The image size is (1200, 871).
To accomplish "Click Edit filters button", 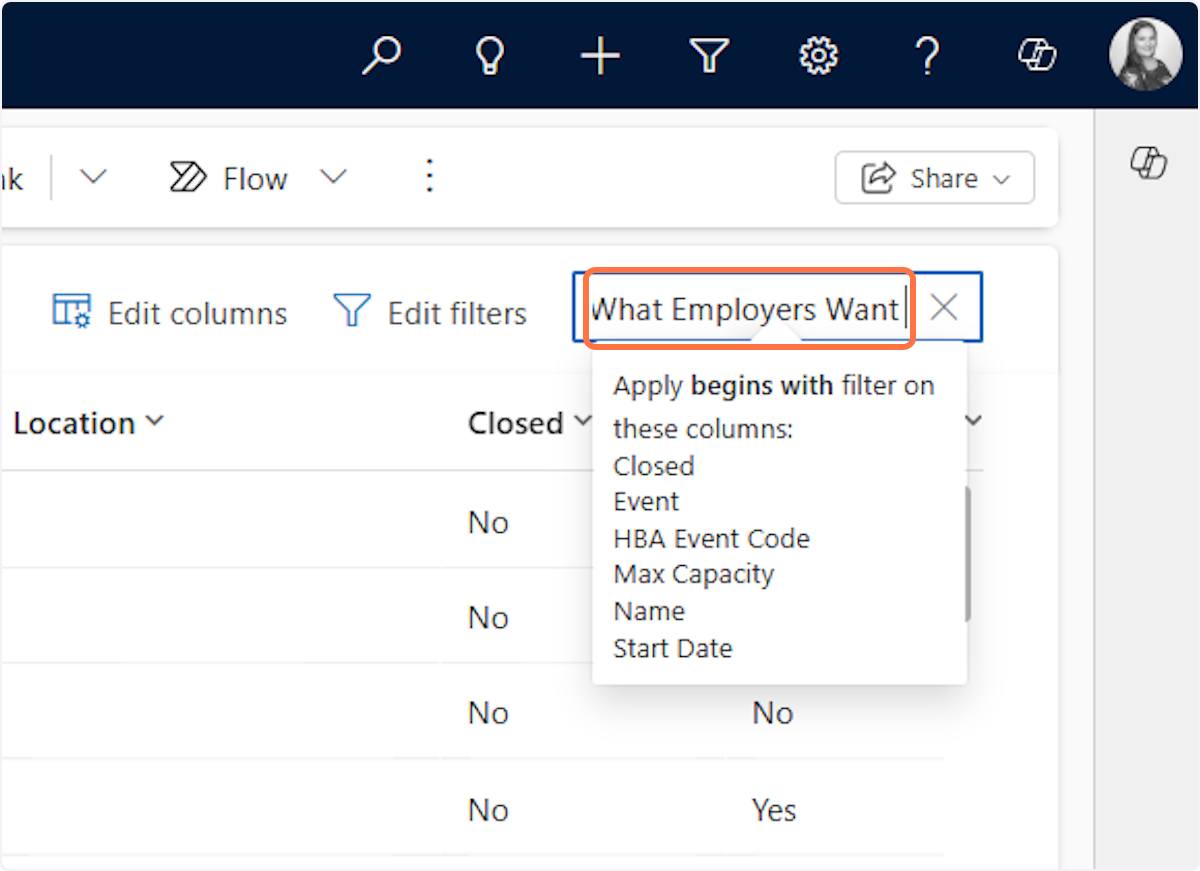I will click(430, 312).
